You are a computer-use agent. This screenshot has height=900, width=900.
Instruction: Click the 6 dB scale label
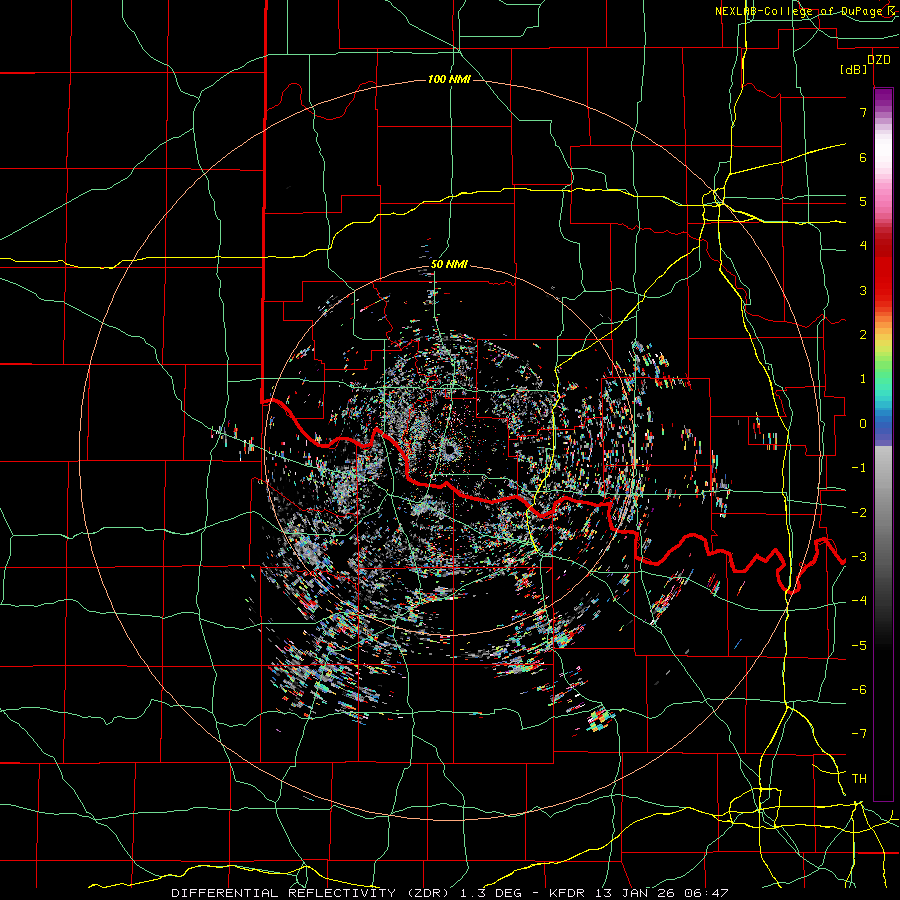point(863,157)
